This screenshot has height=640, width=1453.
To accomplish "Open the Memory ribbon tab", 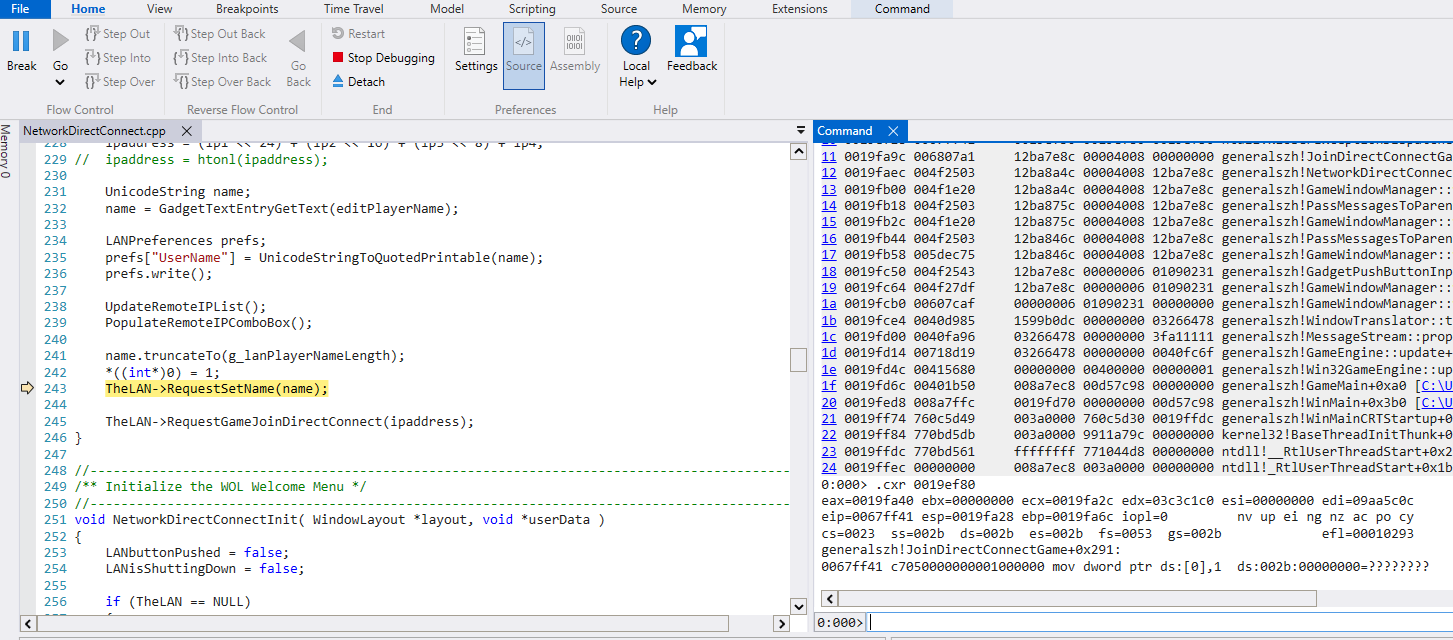I will click(704, 9).
